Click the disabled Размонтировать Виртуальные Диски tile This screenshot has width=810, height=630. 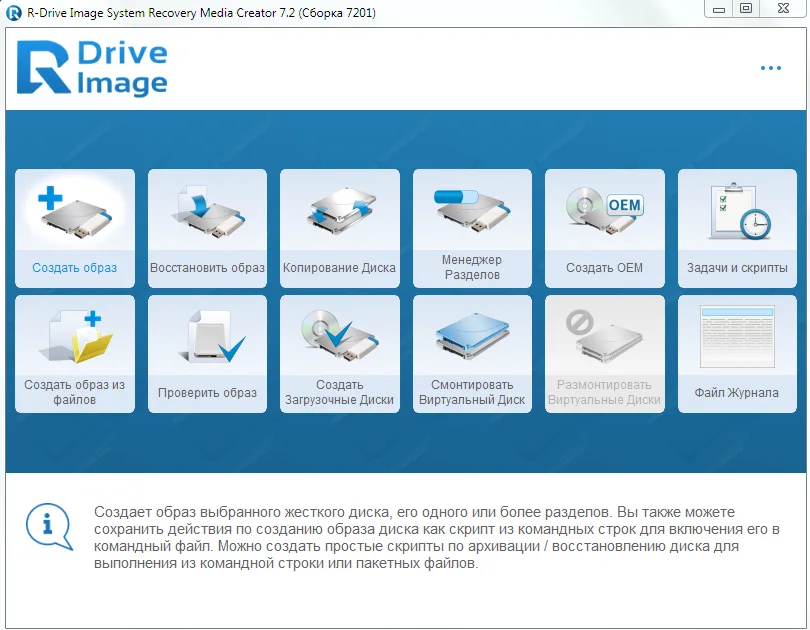[x=604, y=354]
